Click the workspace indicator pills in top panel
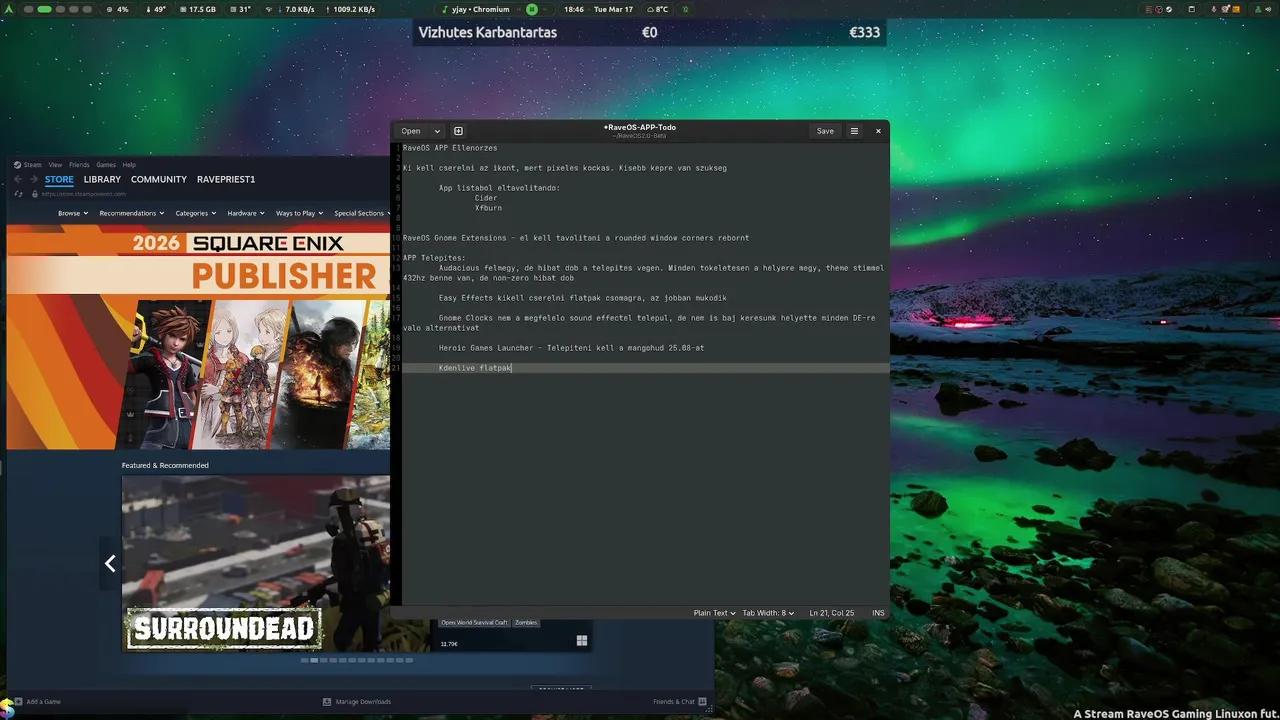Screen dimensions: 1280x720 [58, 9]
